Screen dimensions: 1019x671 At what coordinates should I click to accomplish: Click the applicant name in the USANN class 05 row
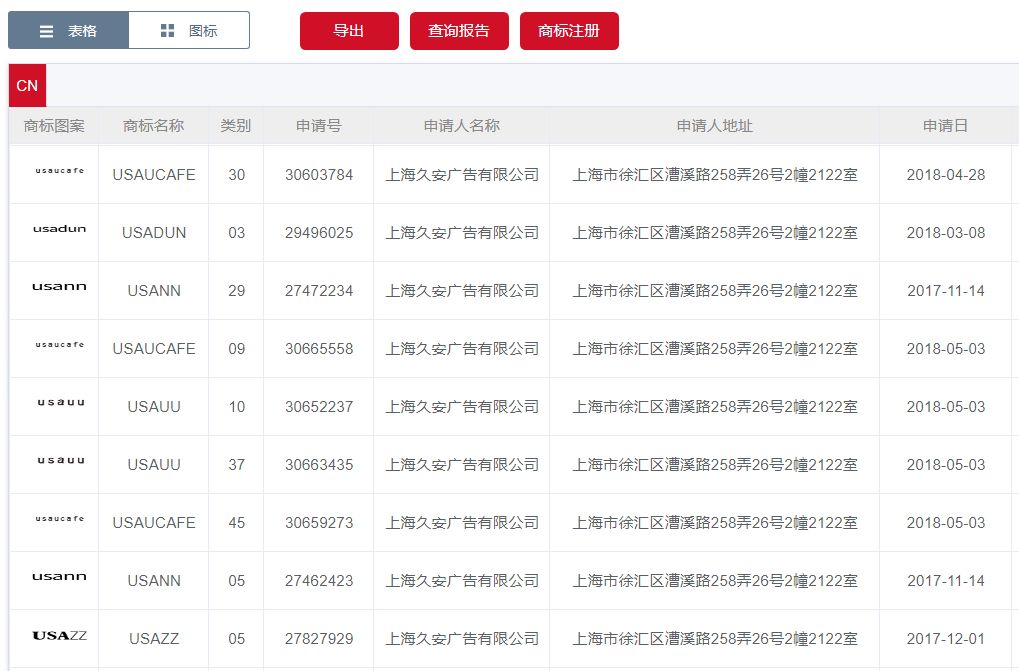(462, 581)
